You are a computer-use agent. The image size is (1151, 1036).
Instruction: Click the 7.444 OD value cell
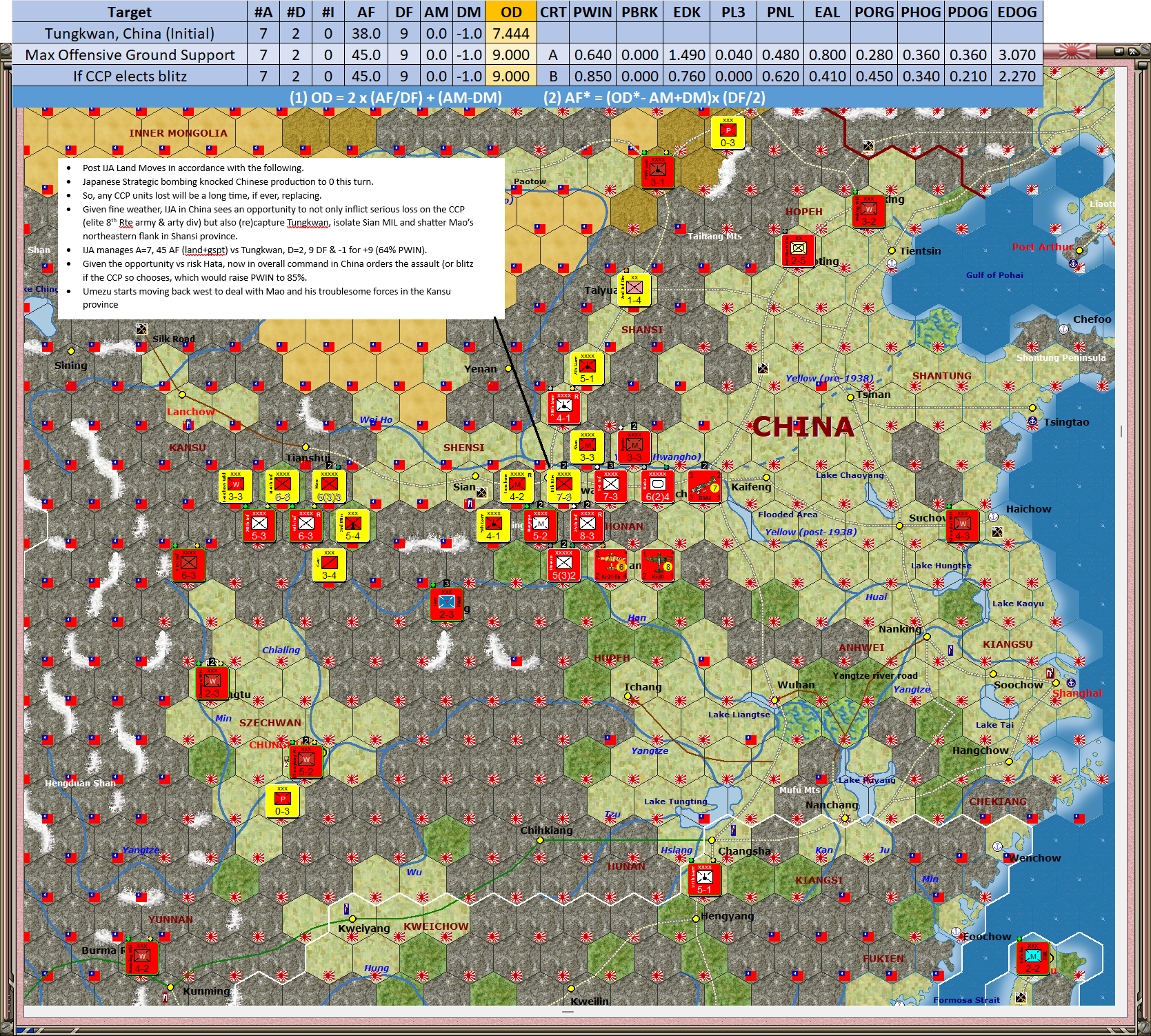coord(511,33)
